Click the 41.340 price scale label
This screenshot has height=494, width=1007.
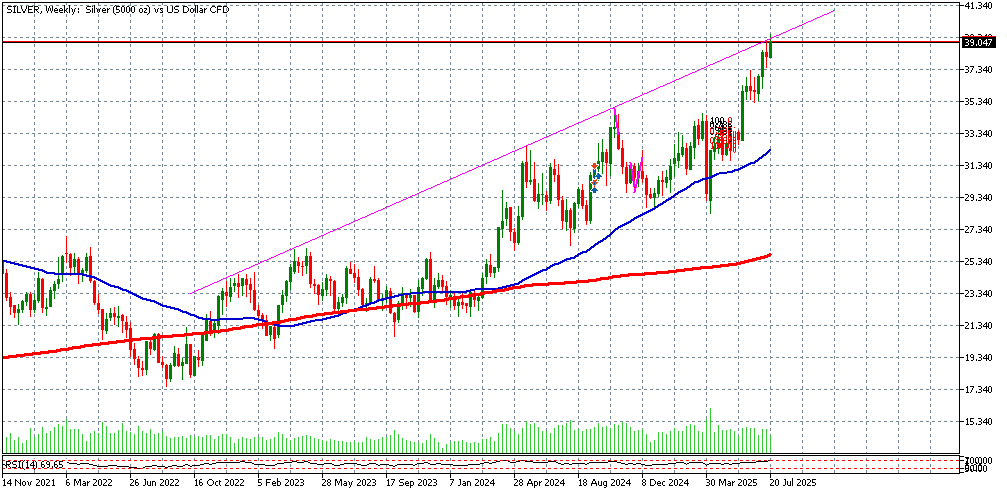[977, 6]
